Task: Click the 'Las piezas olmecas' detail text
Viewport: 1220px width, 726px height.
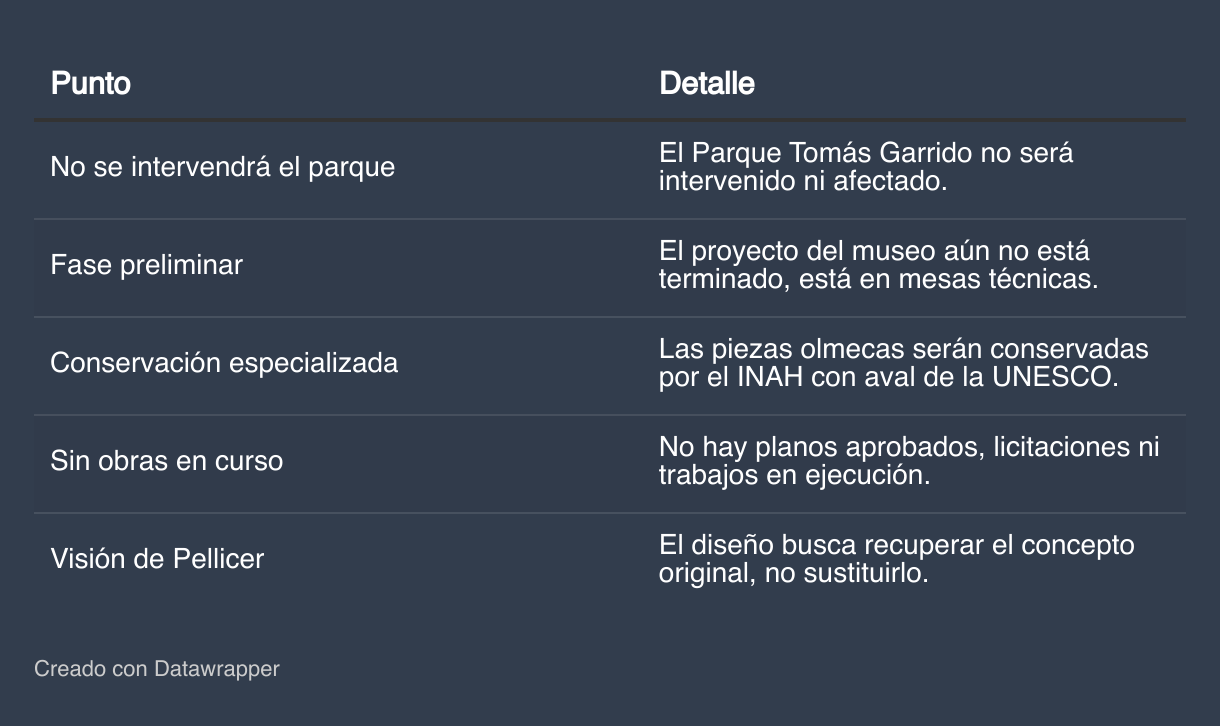Action: click(x=903, y=350)
